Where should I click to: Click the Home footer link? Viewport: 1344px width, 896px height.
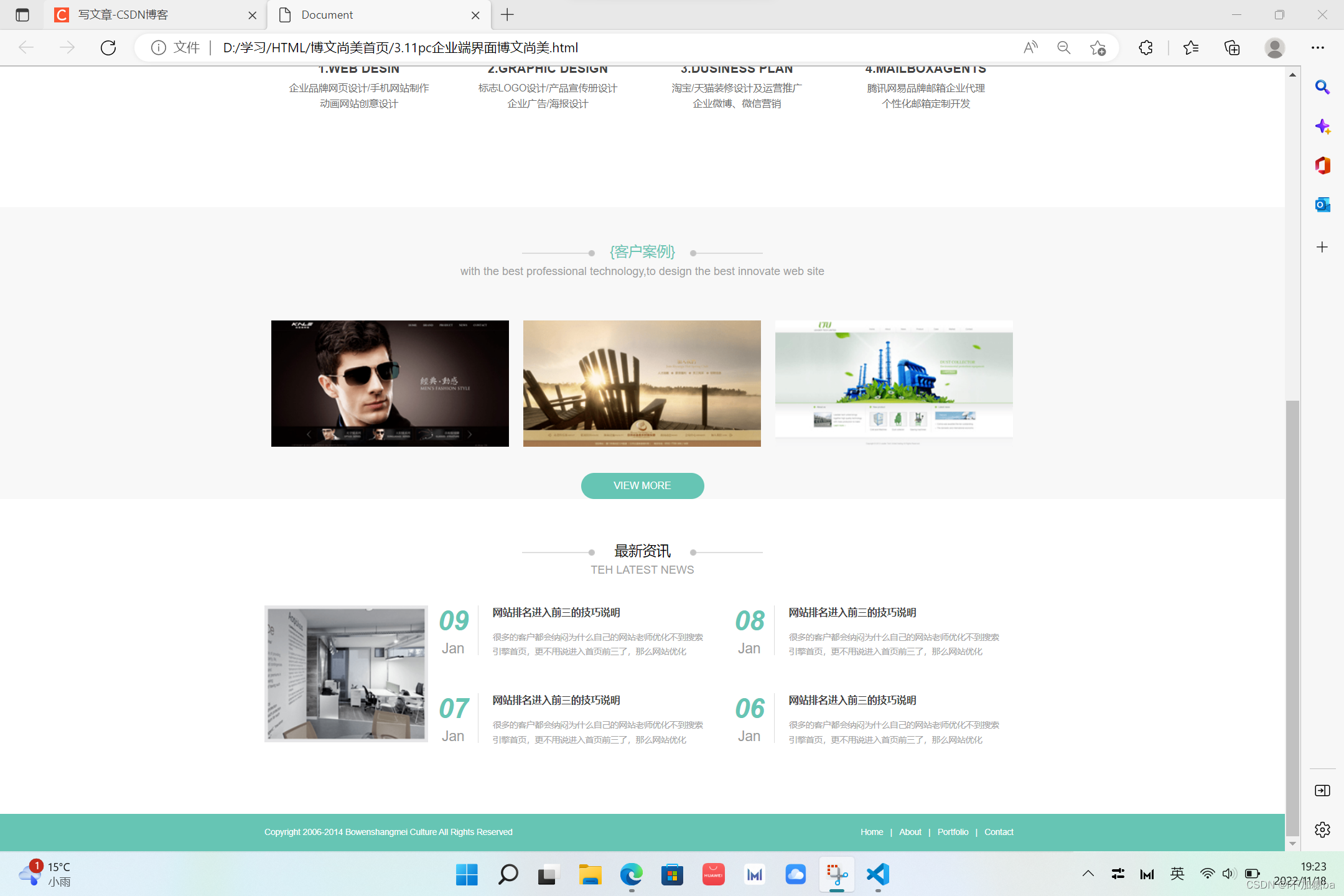(871, 832)
